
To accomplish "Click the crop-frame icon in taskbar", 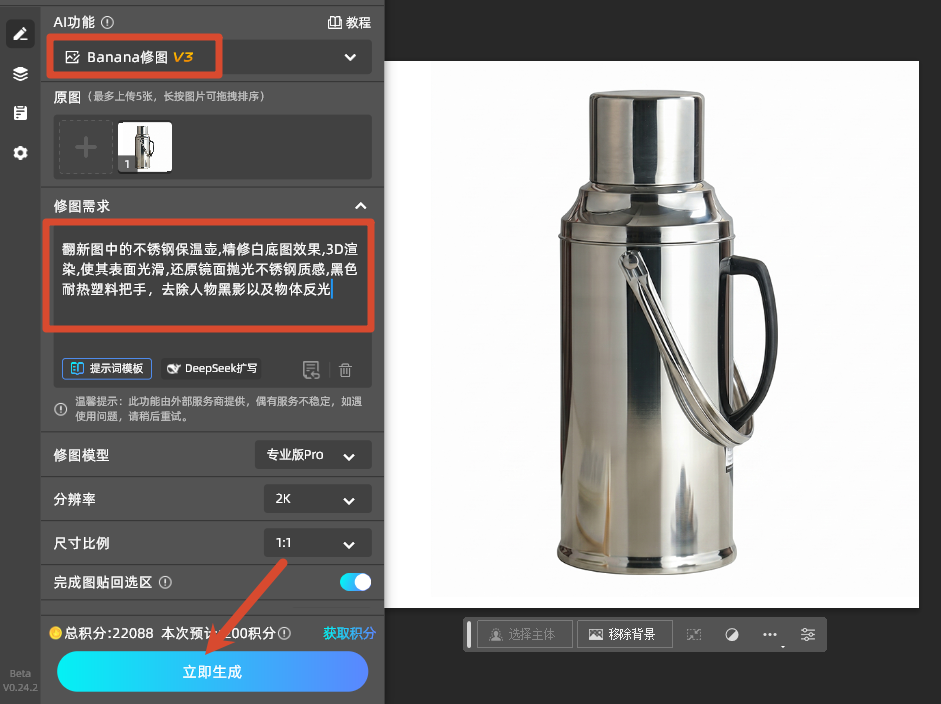I will 694,634.
